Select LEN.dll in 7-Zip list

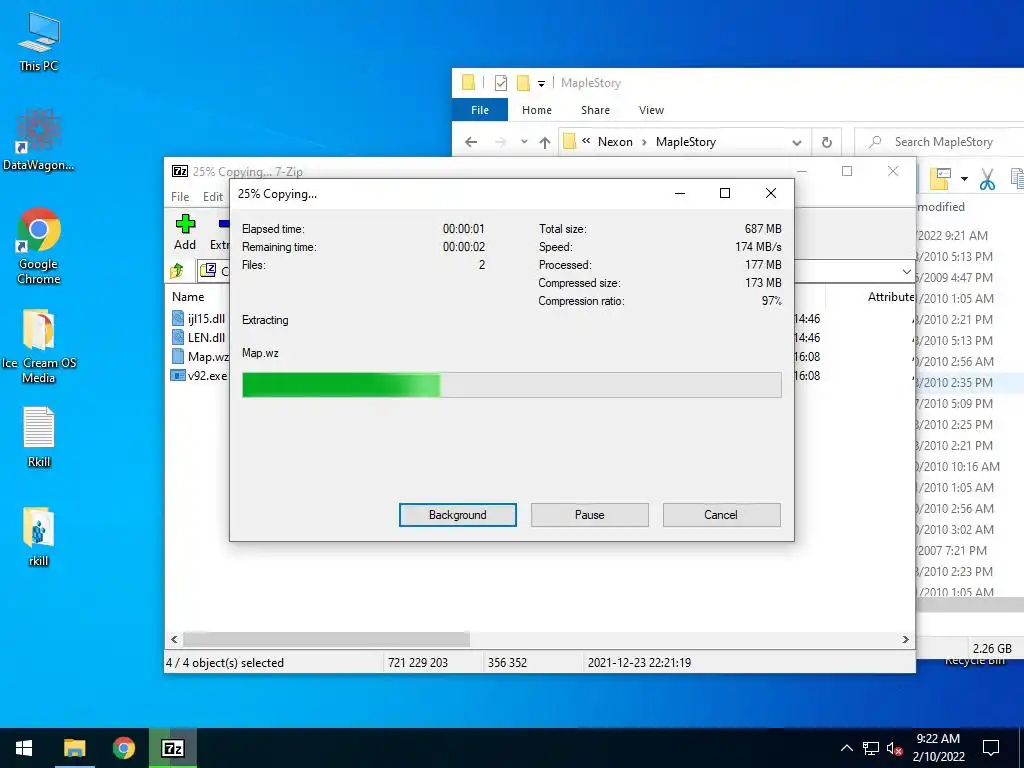click(x=199, y=338)
